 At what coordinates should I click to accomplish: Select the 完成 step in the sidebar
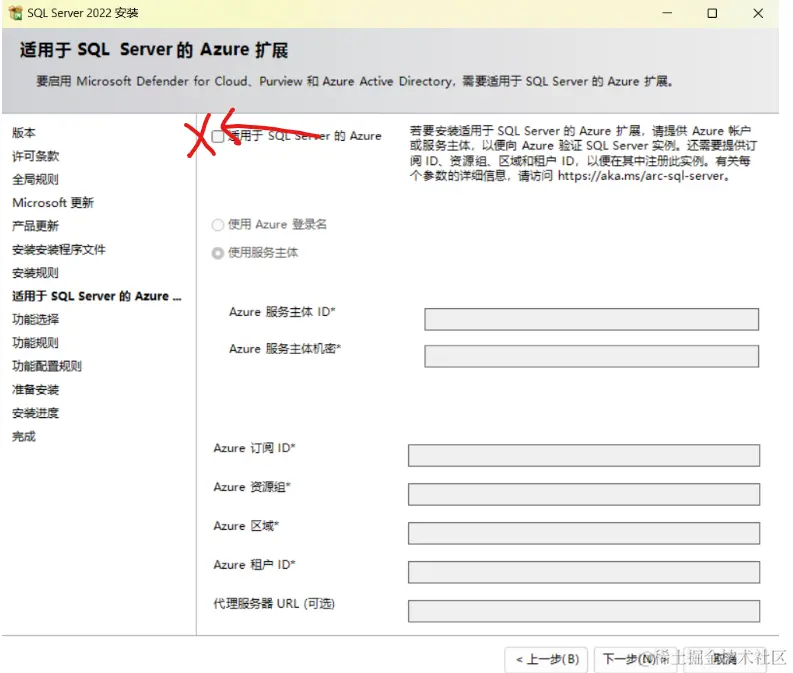coord(24,436)
